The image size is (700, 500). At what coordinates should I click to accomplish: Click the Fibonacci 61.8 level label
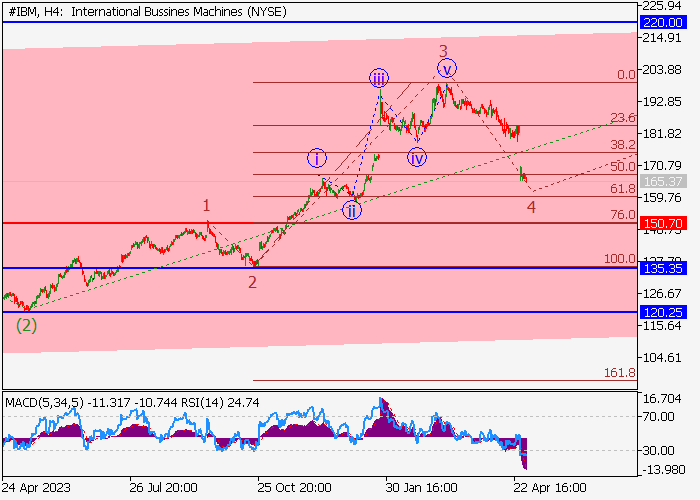[x=623, y=188]
